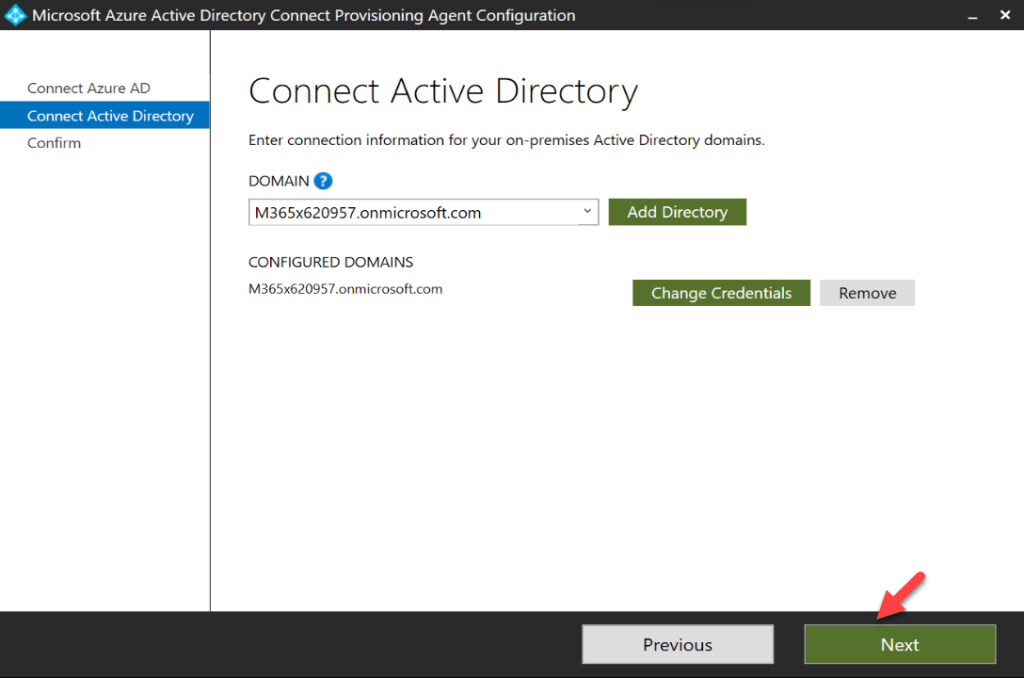Select the Confirm step in the sidebar

tap(54, 142)
